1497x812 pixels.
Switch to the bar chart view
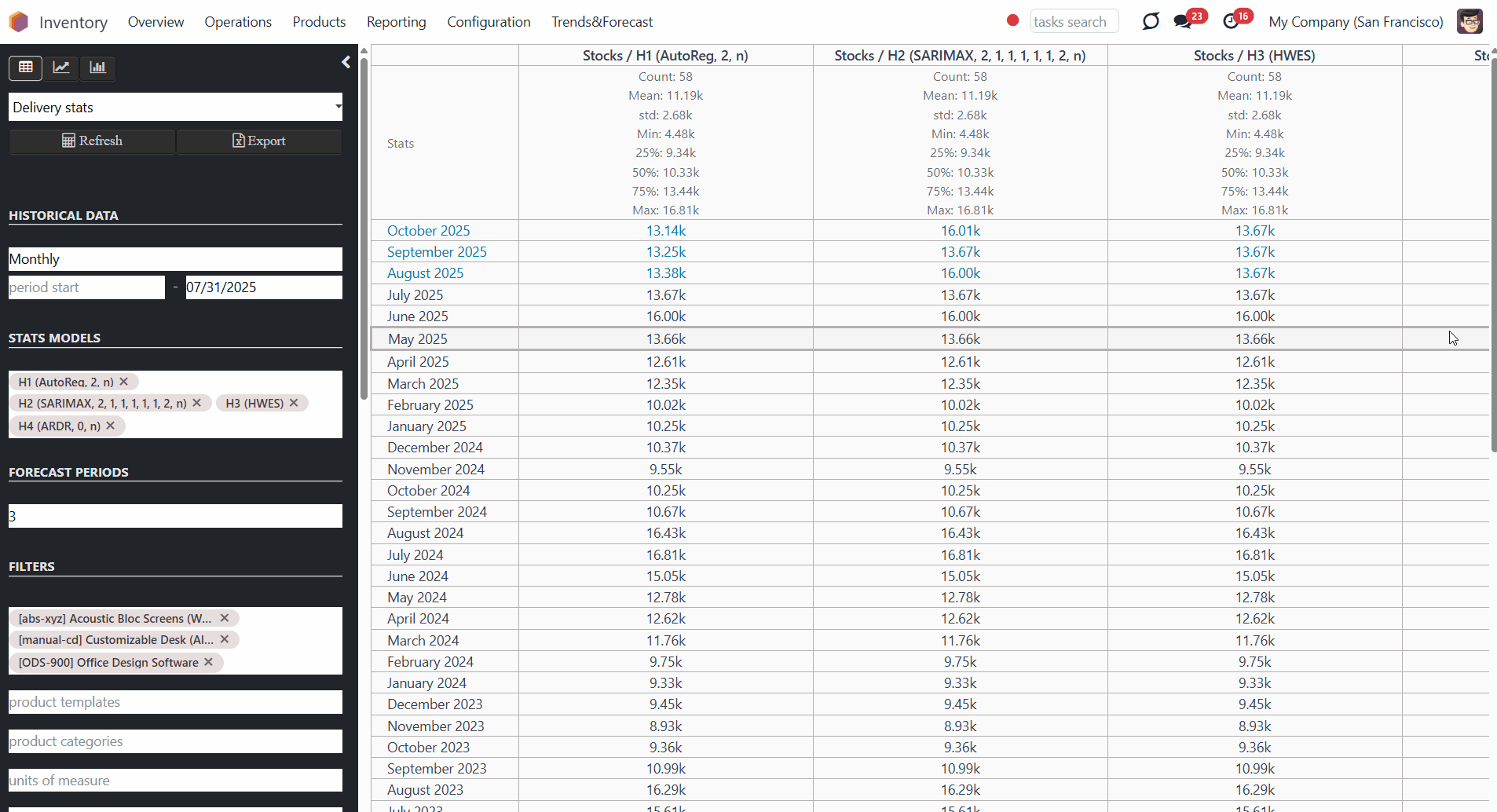pos(97,68)
